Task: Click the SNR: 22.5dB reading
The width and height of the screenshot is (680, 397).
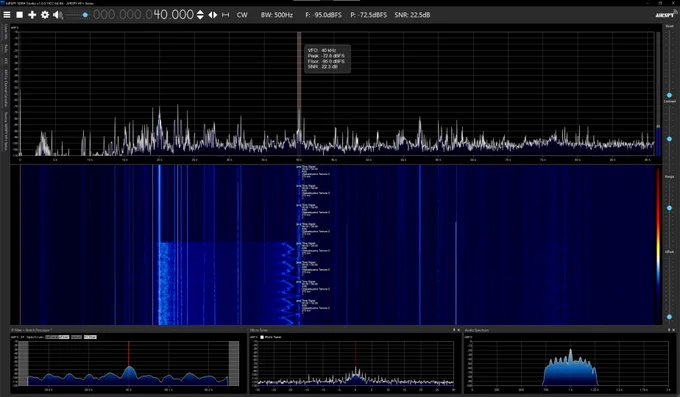Action: (412, 15)
